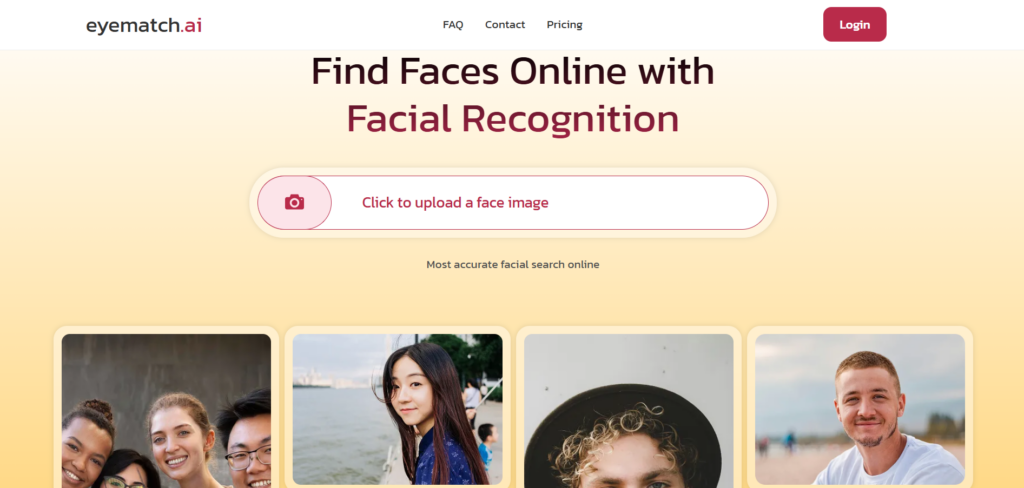Go to the Contact page
1024x488 pixels.
tap(505, 25)
